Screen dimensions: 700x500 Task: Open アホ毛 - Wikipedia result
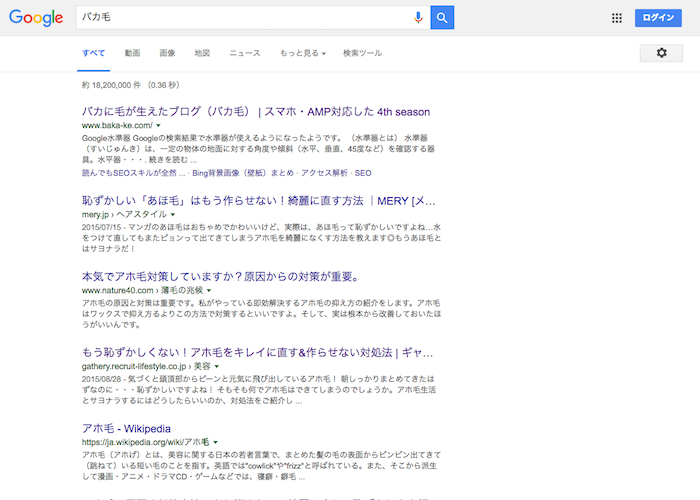coord(126,429)
